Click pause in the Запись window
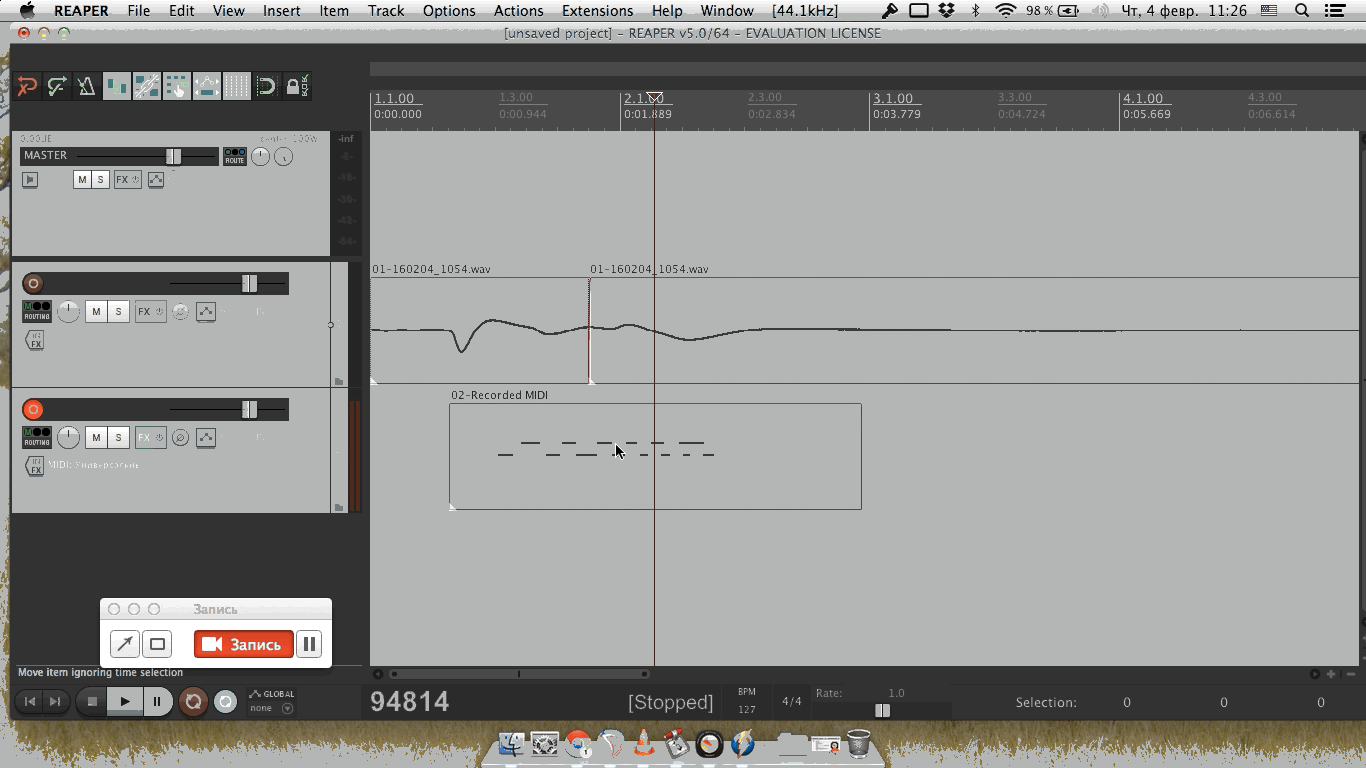 310,644
